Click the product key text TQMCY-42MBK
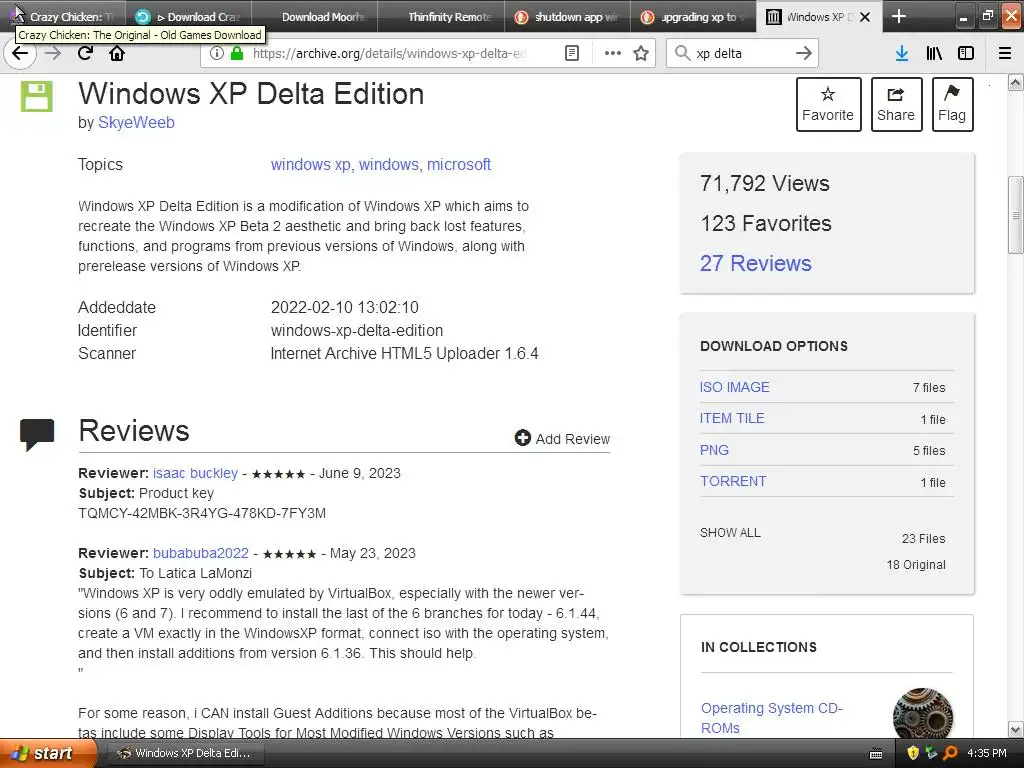Screen dimensions: 1024x768 click(x=202, y=513)
